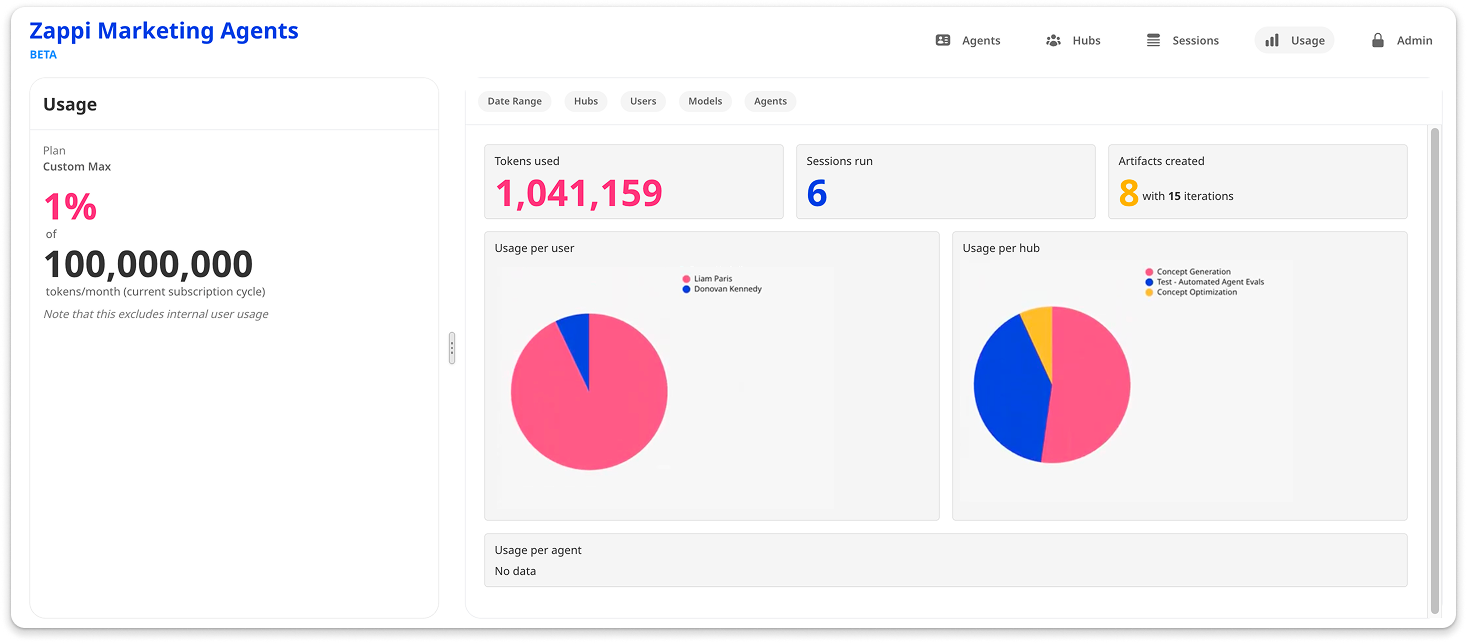Click the Usage per user heading
The image size is (1467, 643).
click(534, 248)
